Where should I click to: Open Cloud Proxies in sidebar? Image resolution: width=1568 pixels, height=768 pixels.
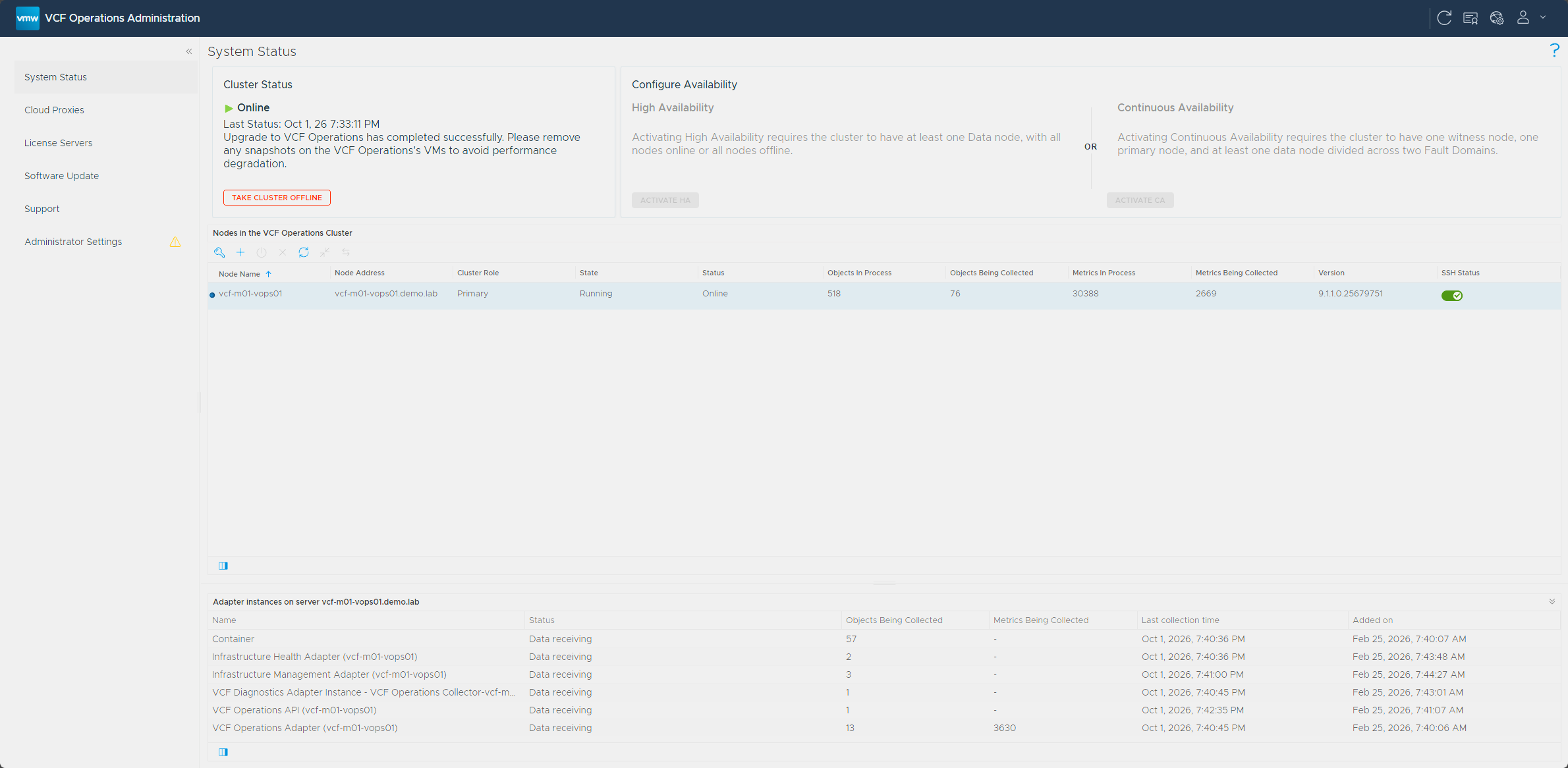pos(105,110)
